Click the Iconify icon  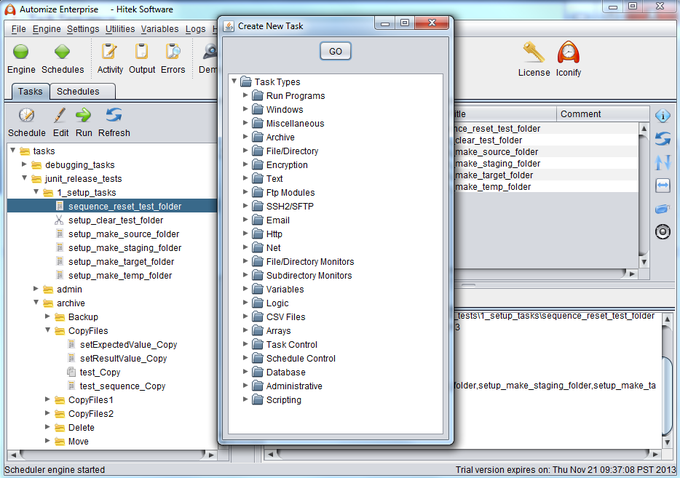pos(568,52)
